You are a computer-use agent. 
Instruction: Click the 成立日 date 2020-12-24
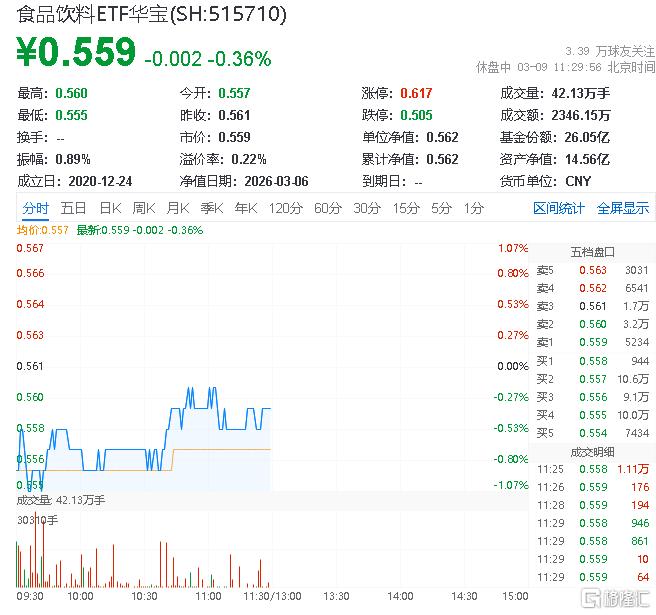tap(100, 181)
